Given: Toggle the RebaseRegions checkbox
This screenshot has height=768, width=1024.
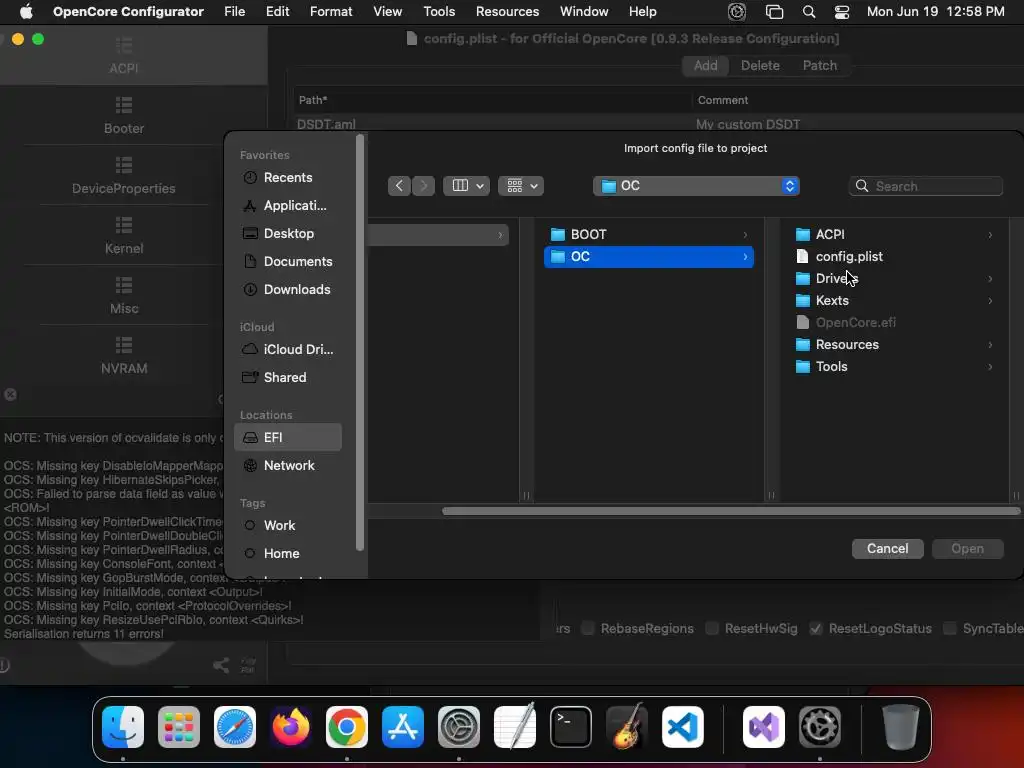Looking at the screenshot, I should [x=588, y=628].
